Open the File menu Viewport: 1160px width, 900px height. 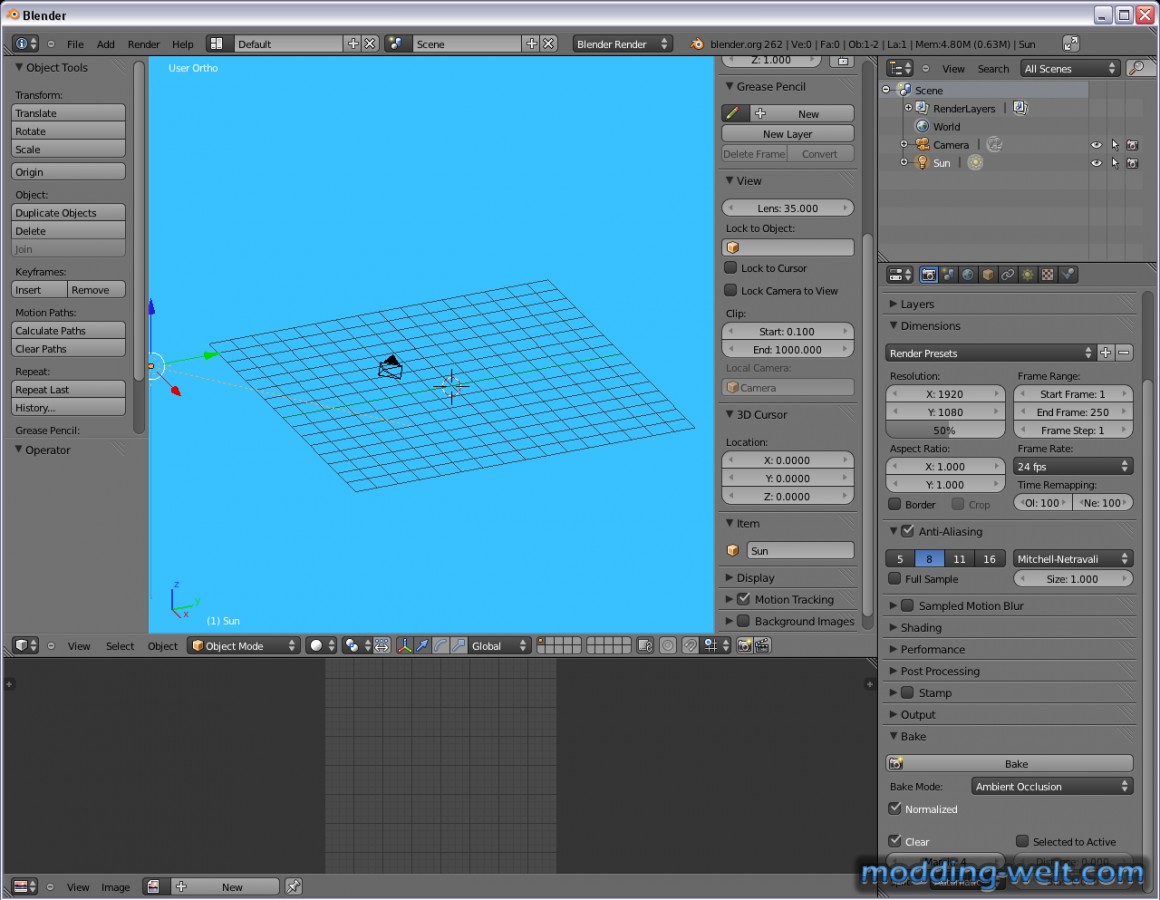point(75,44)
